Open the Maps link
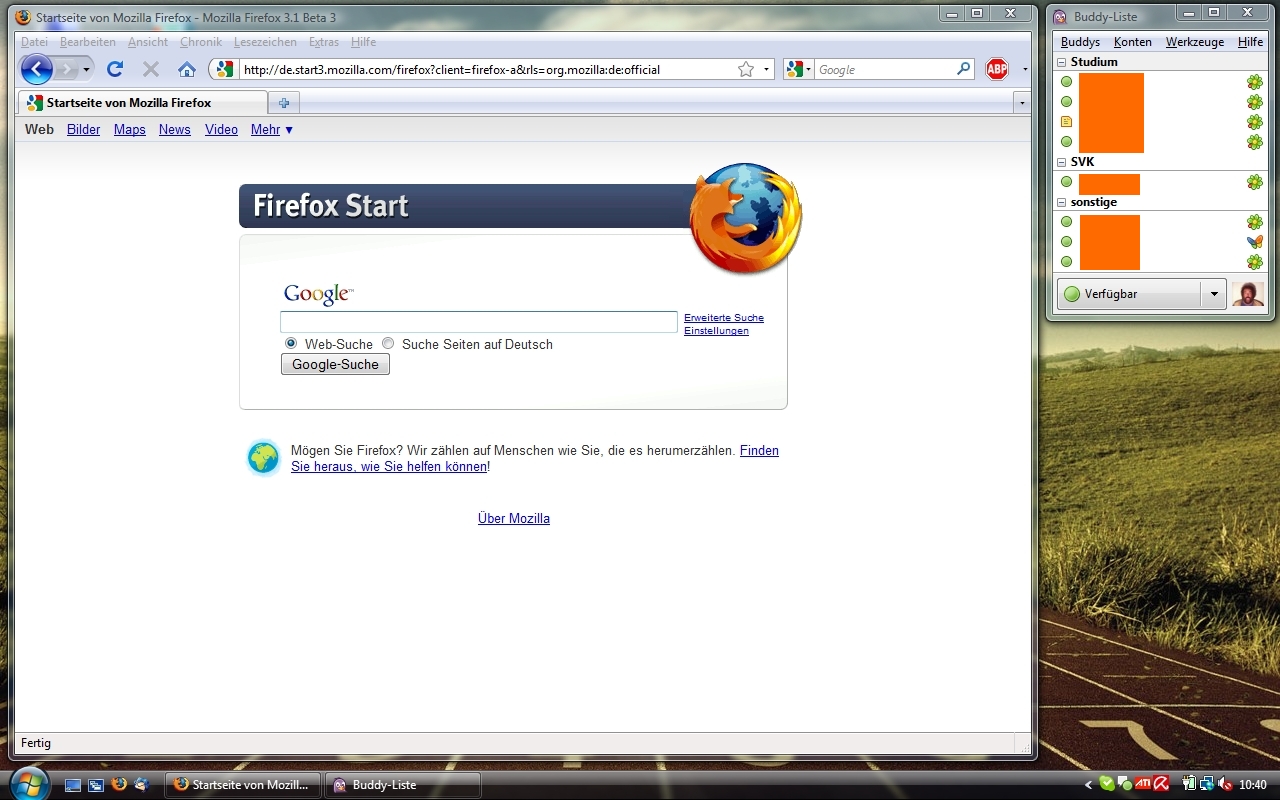The image size is (1280, 800). [130, 129]
